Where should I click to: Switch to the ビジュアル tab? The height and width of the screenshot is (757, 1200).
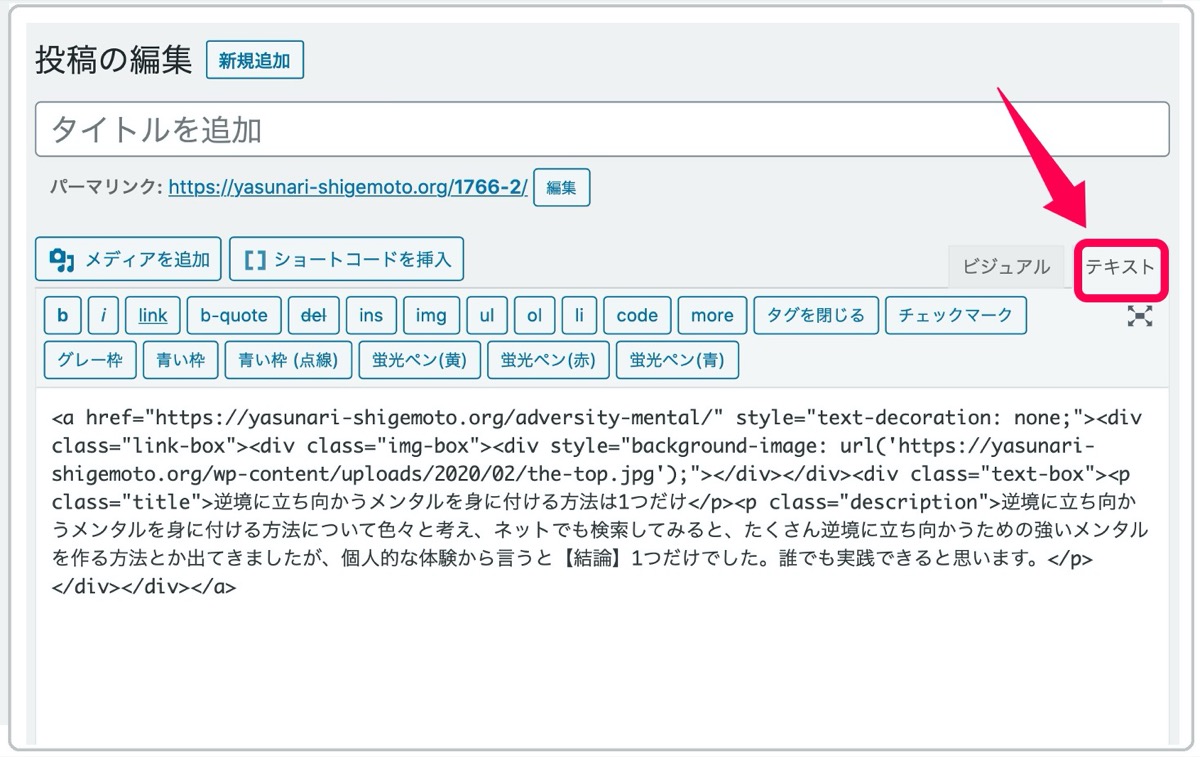pyautogui.click(x=1006, y=267)
